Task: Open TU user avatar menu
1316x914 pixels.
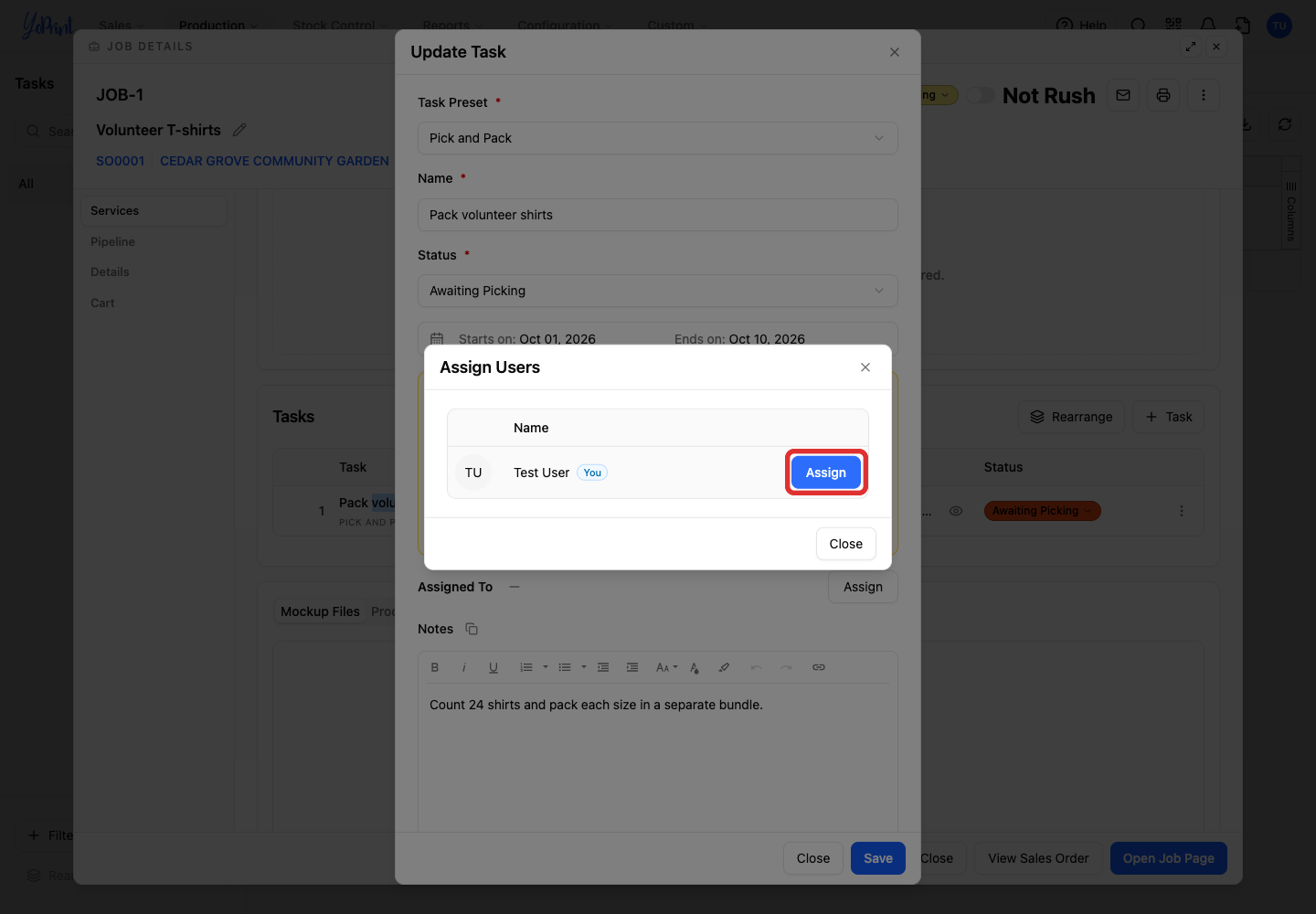Action: [1279, 26]
